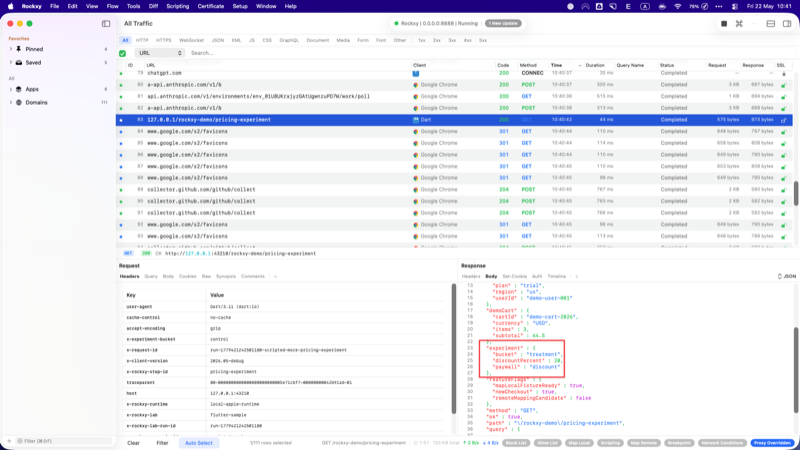800x450 pixels.
Task: Click the Domains globe icon in sidebar
Action: pyautogui.click(x=19, y=103)
